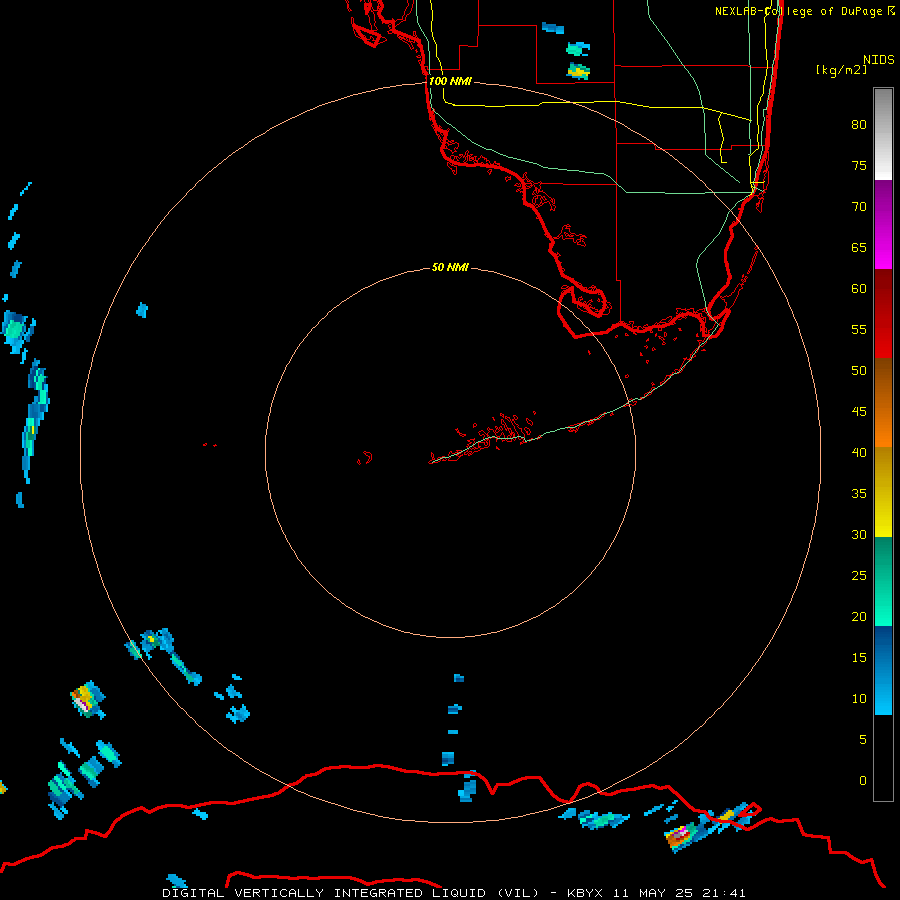900x900 pixels.
Task: Click the NIDS label above the scale
Action: click(879, 60)
